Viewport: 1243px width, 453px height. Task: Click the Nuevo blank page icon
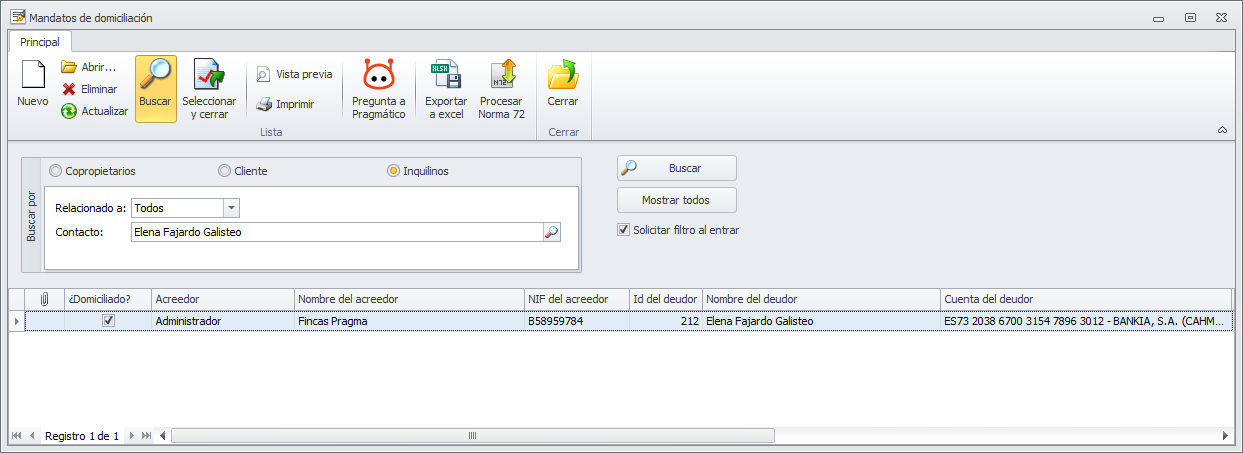tap(33, 75)
